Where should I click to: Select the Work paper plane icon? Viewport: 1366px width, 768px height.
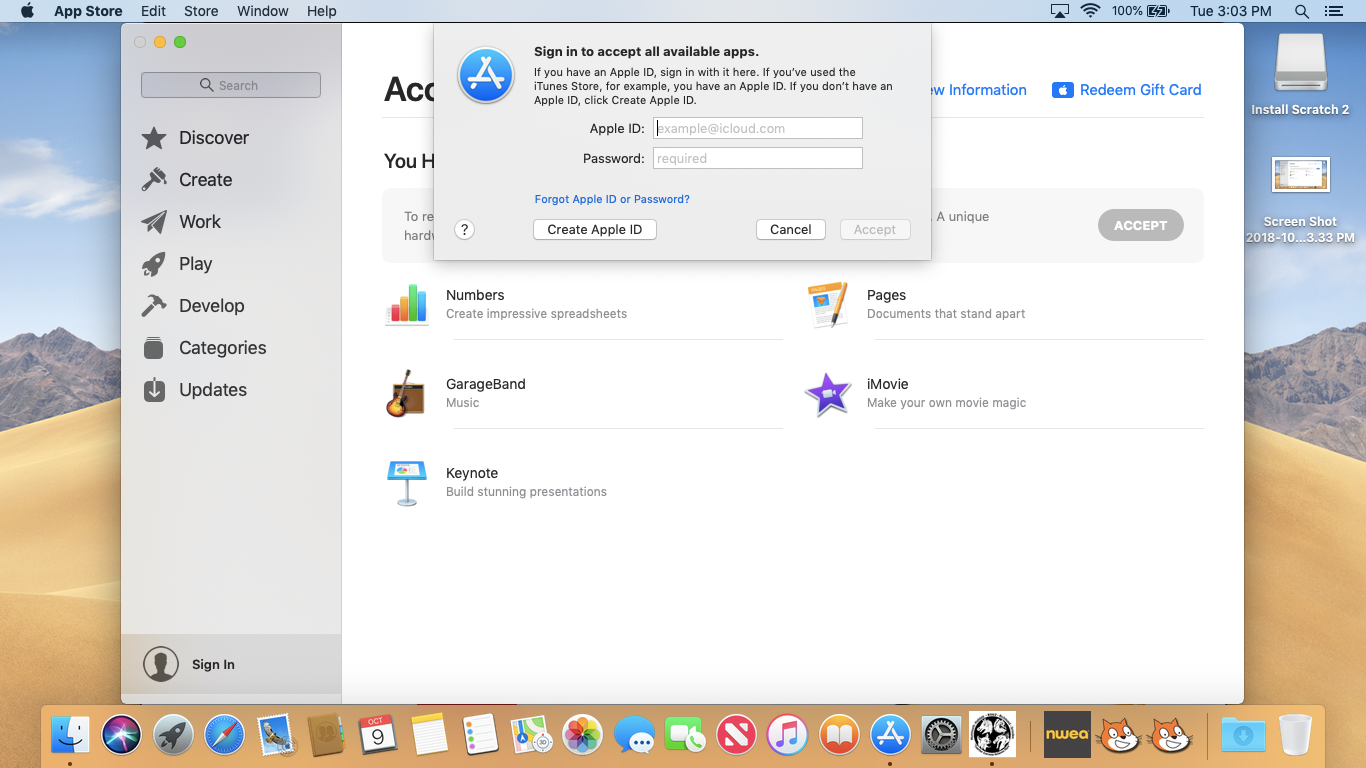point(154,222)
